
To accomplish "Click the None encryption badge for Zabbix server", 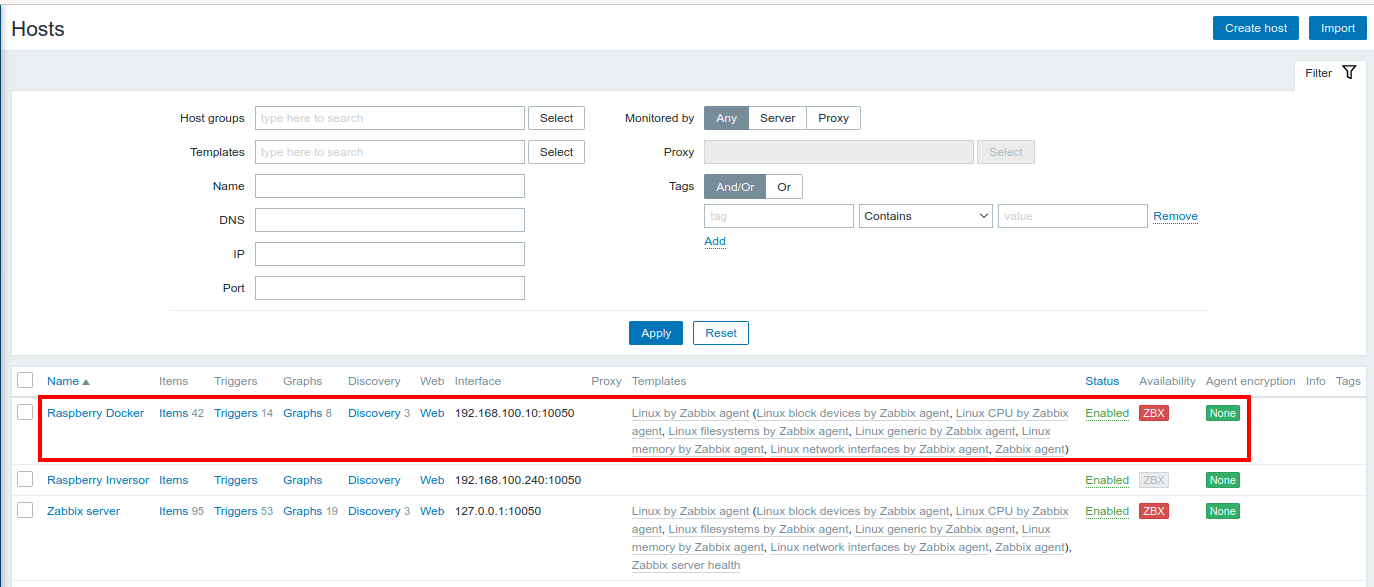I will [x=1222, y=511].
